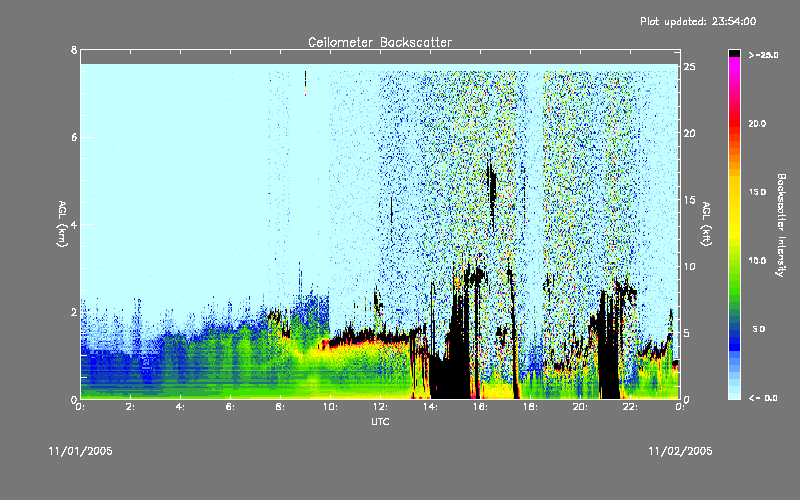Image resolution: width=800 pixels, height=500 pixels.
Task: Click the "10" tick on kft axis
Action: (690, 266)
